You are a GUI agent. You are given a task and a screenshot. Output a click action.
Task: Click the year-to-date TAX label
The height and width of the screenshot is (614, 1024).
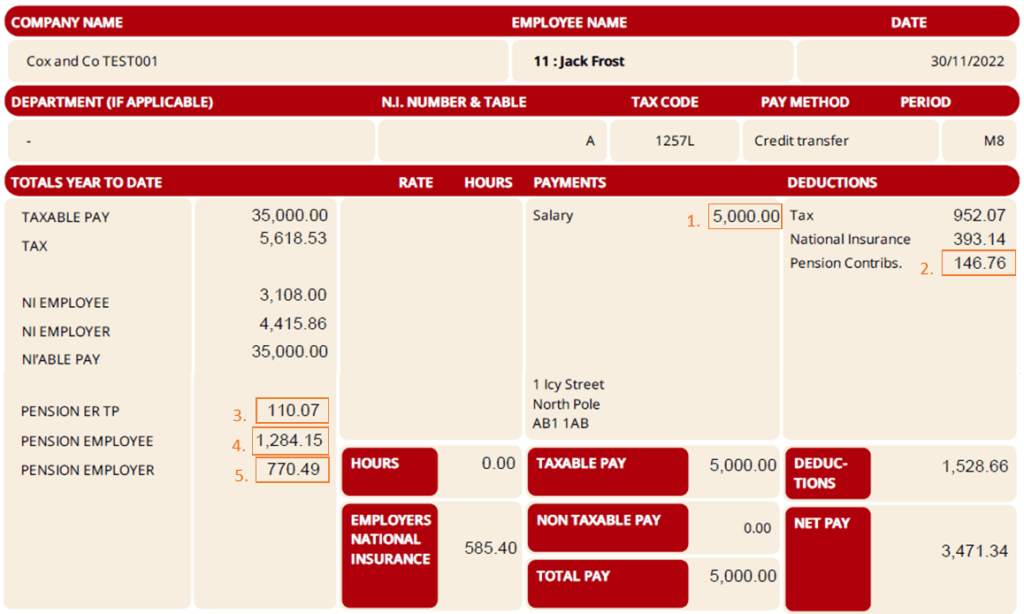(x=34, y=246)
